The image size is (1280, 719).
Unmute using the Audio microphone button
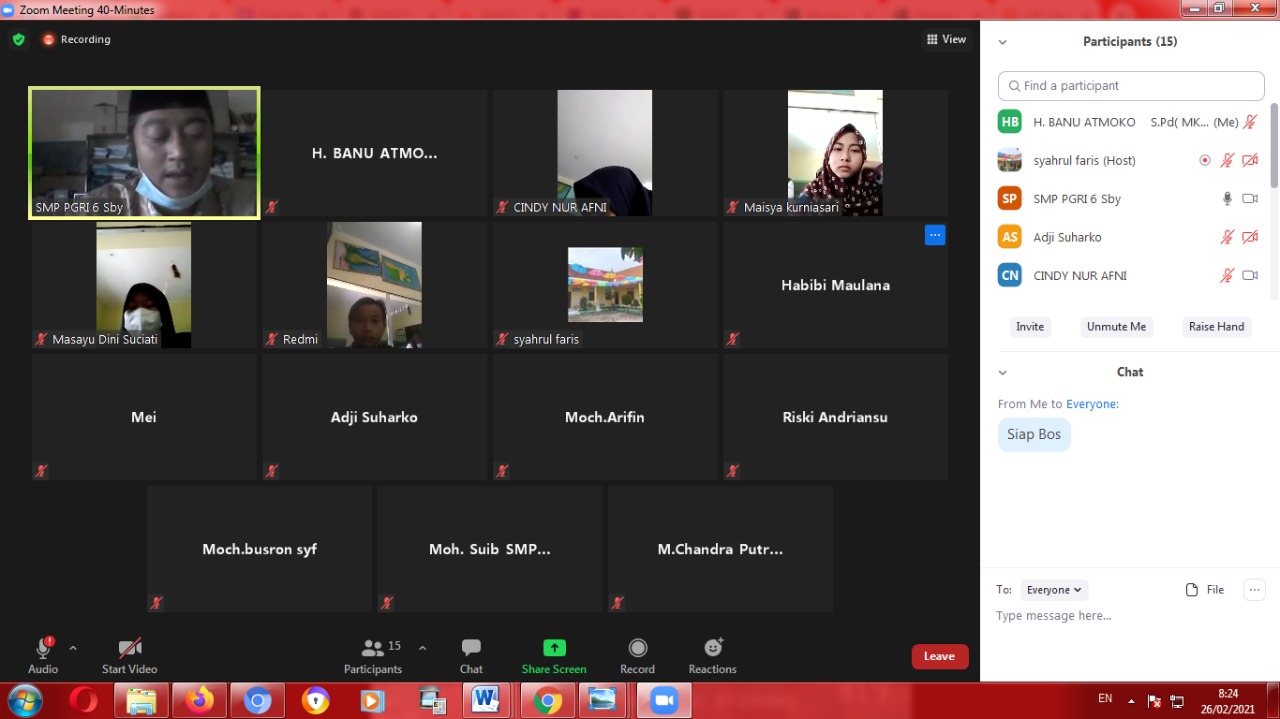pyautogui.click(x=43, y=656)
